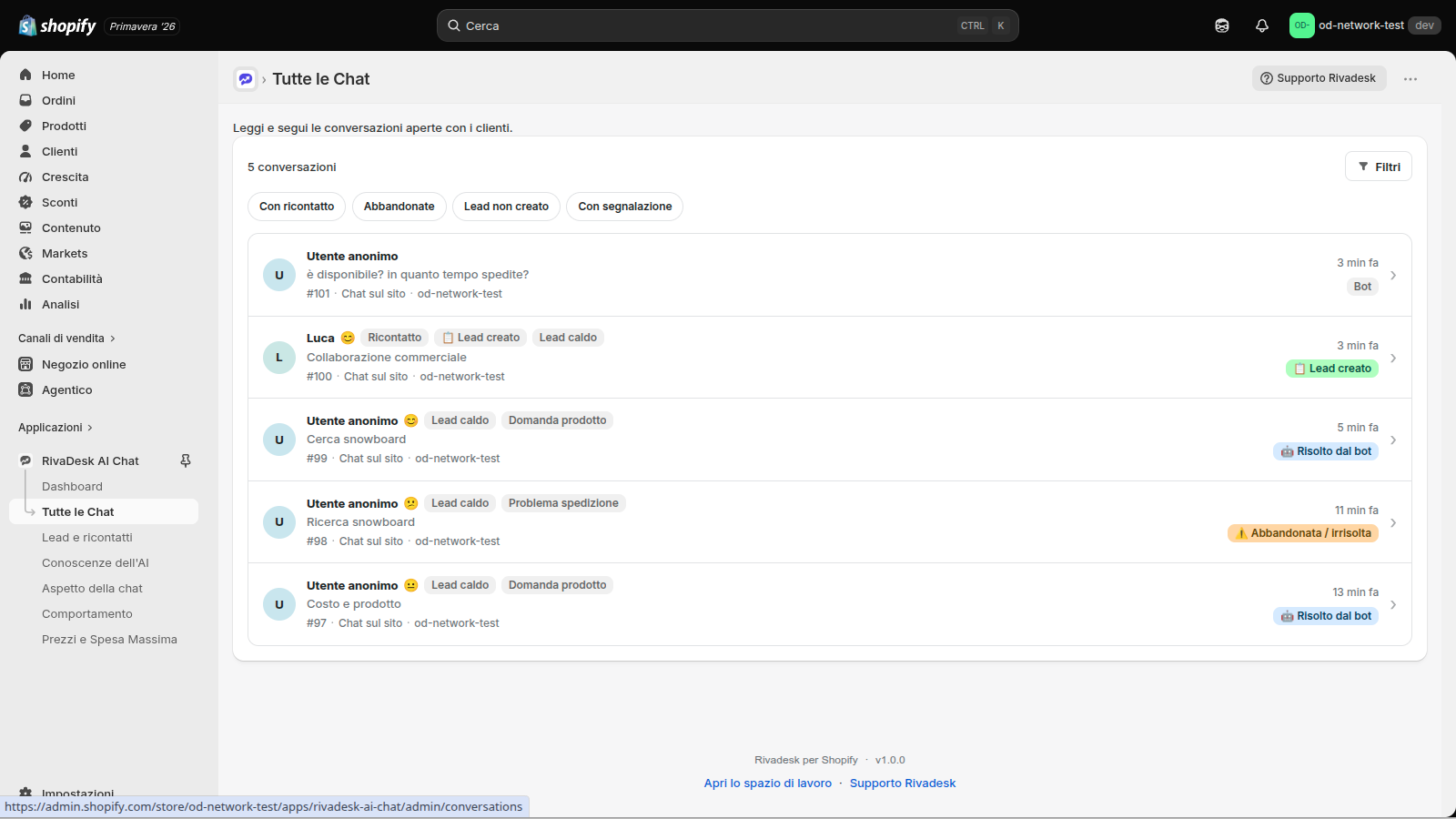1456x819 pixels.
Task: Click the Analisi bar chart icon
Action: coord(25,304)
